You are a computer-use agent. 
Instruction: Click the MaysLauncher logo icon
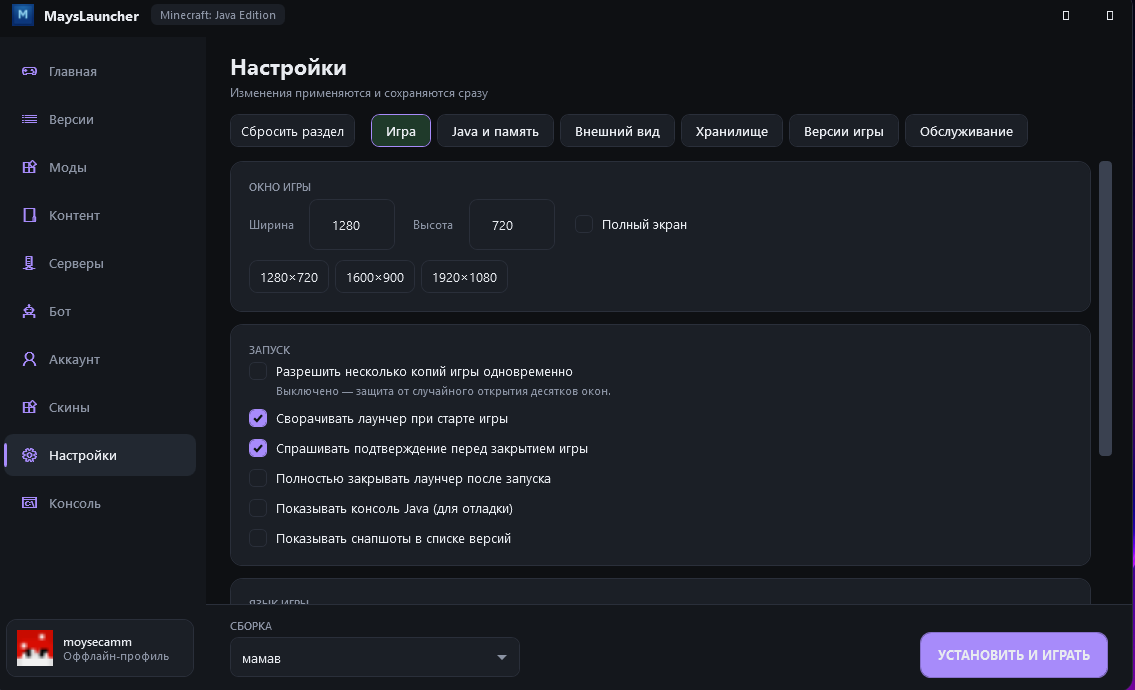[23, 14]
